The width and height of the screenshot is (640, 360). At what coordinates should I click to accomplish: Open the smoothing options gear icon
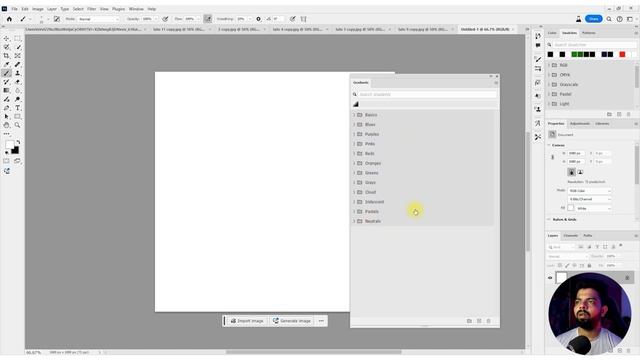coord(258,19)
